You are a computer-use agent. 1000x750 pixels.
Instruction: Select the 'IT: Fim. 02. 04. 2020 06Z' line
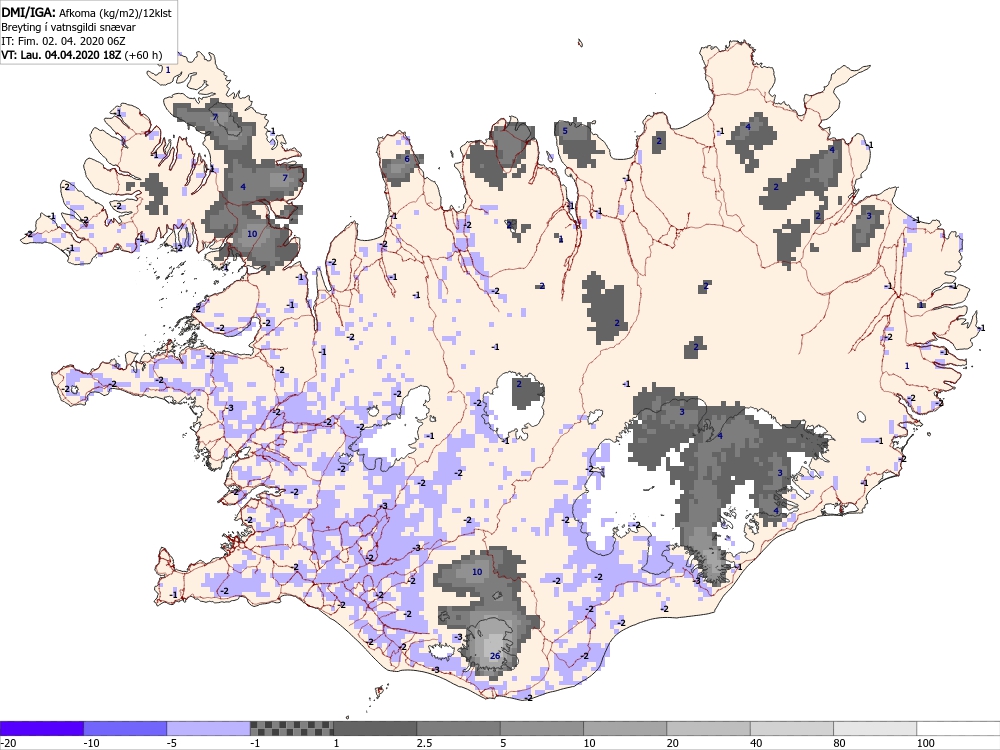63,41
